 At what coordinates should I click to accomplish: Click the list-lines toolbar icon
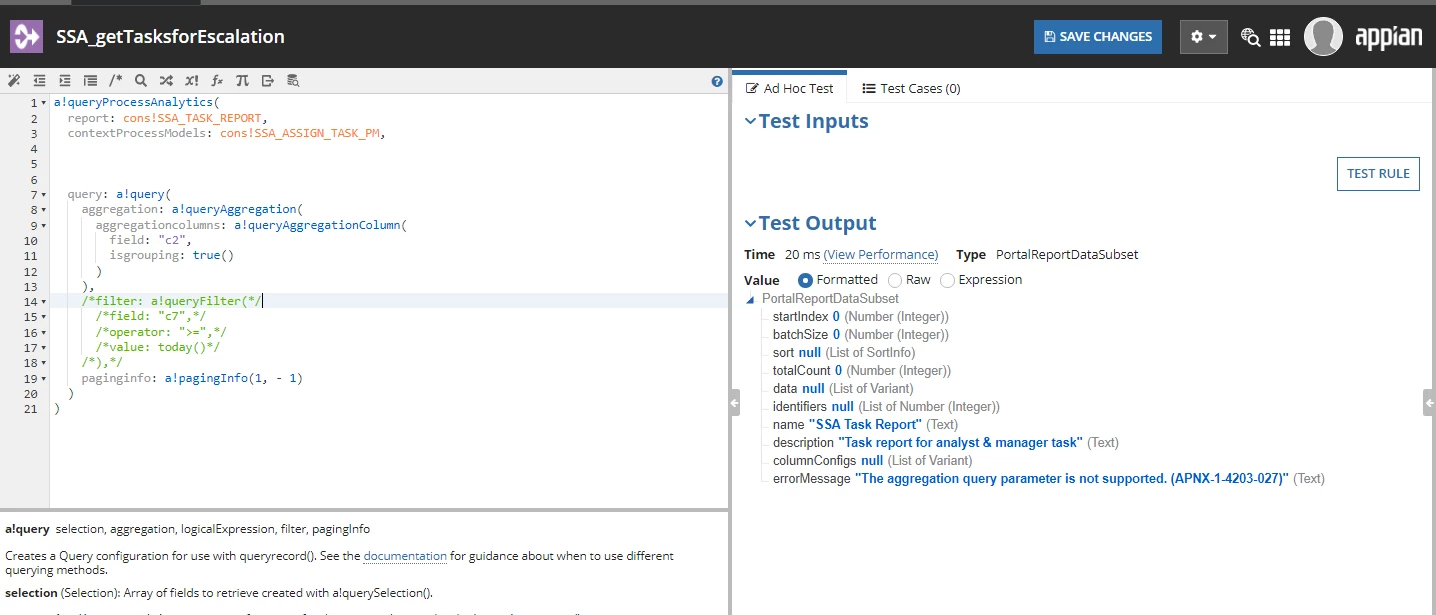[90, 81]
